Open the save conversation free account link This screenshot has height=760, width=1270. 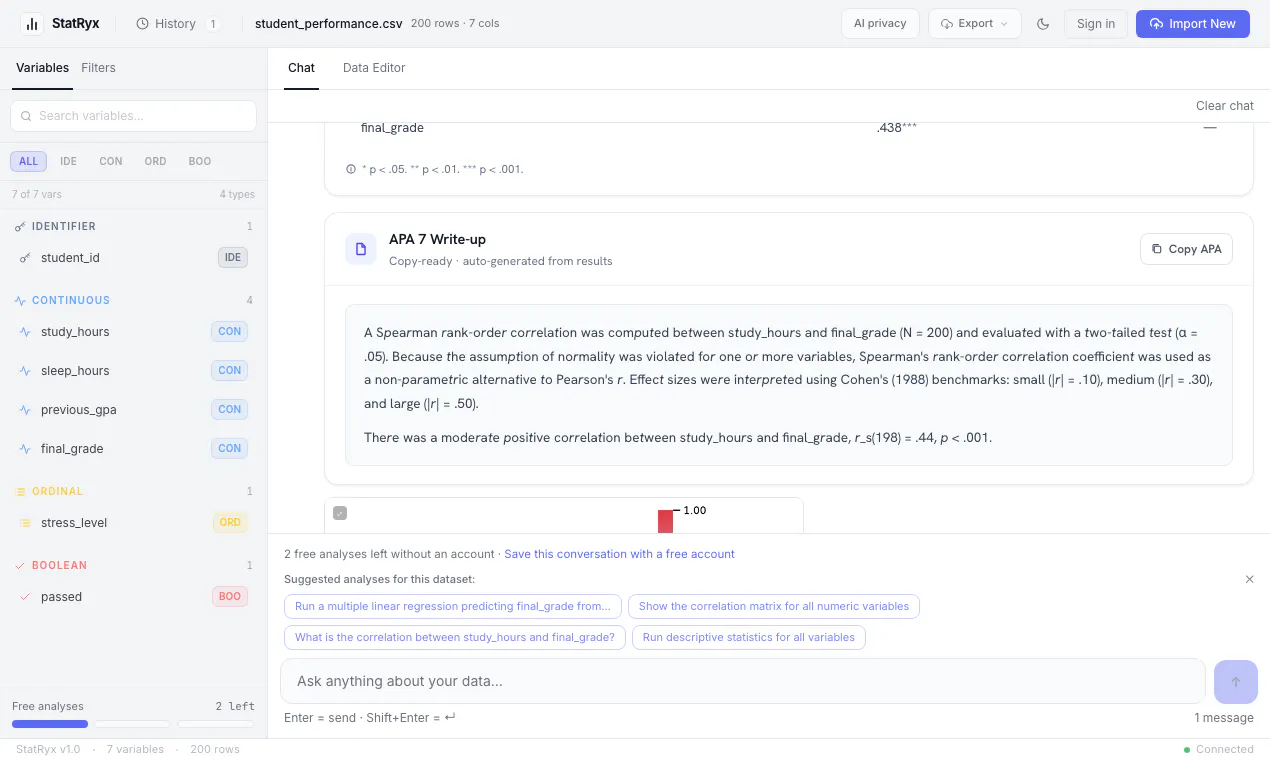pyautogui.click(x=619, y=554)
